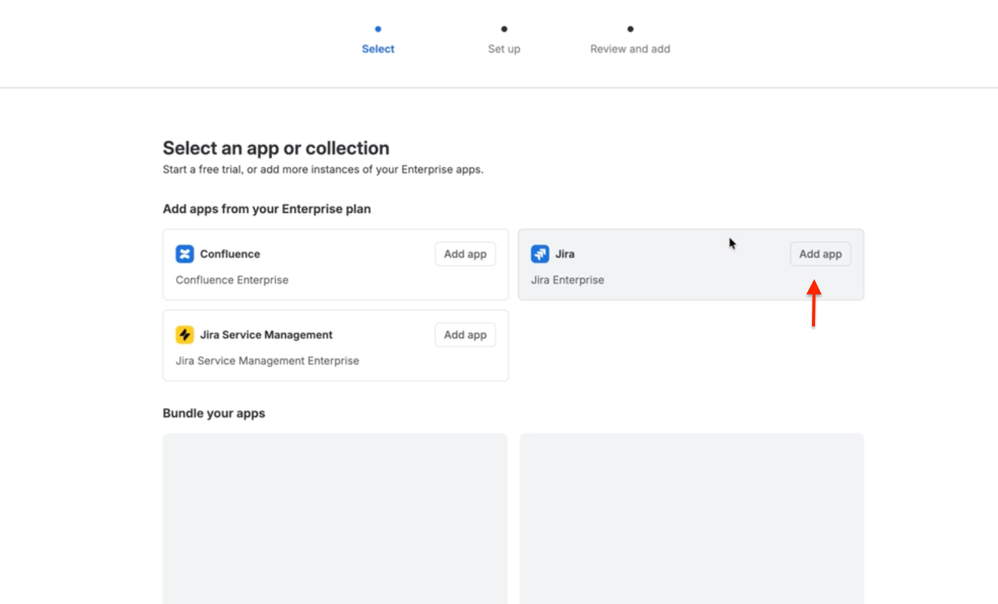
Task: Select the Jira Enterprise card text
Action: (x=567, y=280)
